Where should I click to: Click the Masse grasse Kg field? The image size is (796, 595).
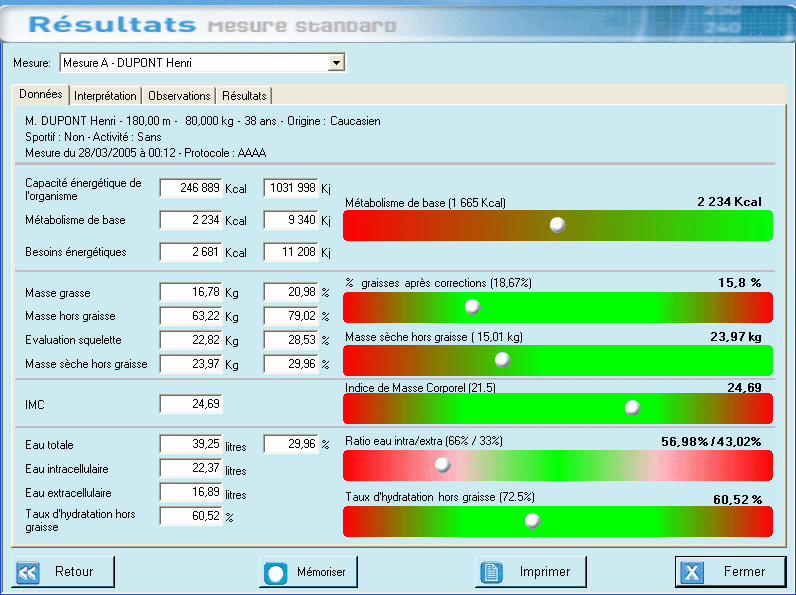click(191, 292)
